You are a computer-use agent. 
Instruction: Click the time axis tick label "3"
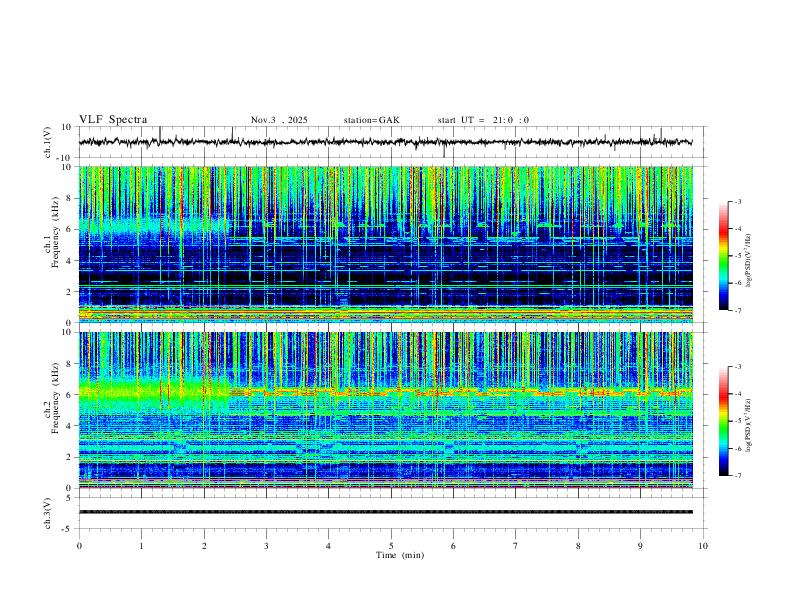pyautogui.click(x=266, y=546)
